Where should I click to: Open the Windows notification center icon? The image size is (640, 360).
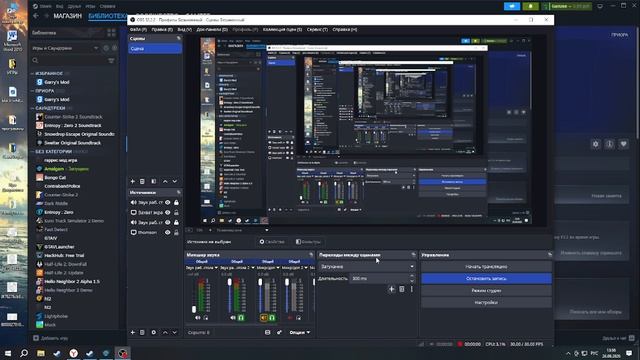pos(629,353)
